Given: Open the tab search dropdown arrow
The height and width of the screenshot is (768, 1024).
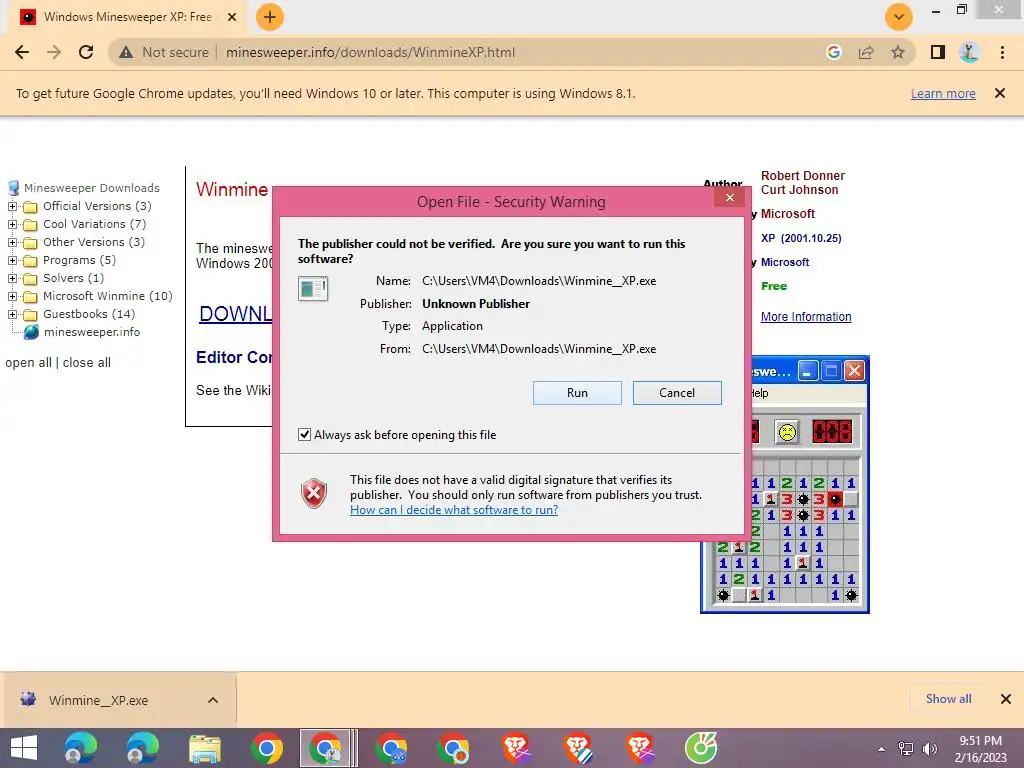Looking at the screenshot, I should point(899,17).
